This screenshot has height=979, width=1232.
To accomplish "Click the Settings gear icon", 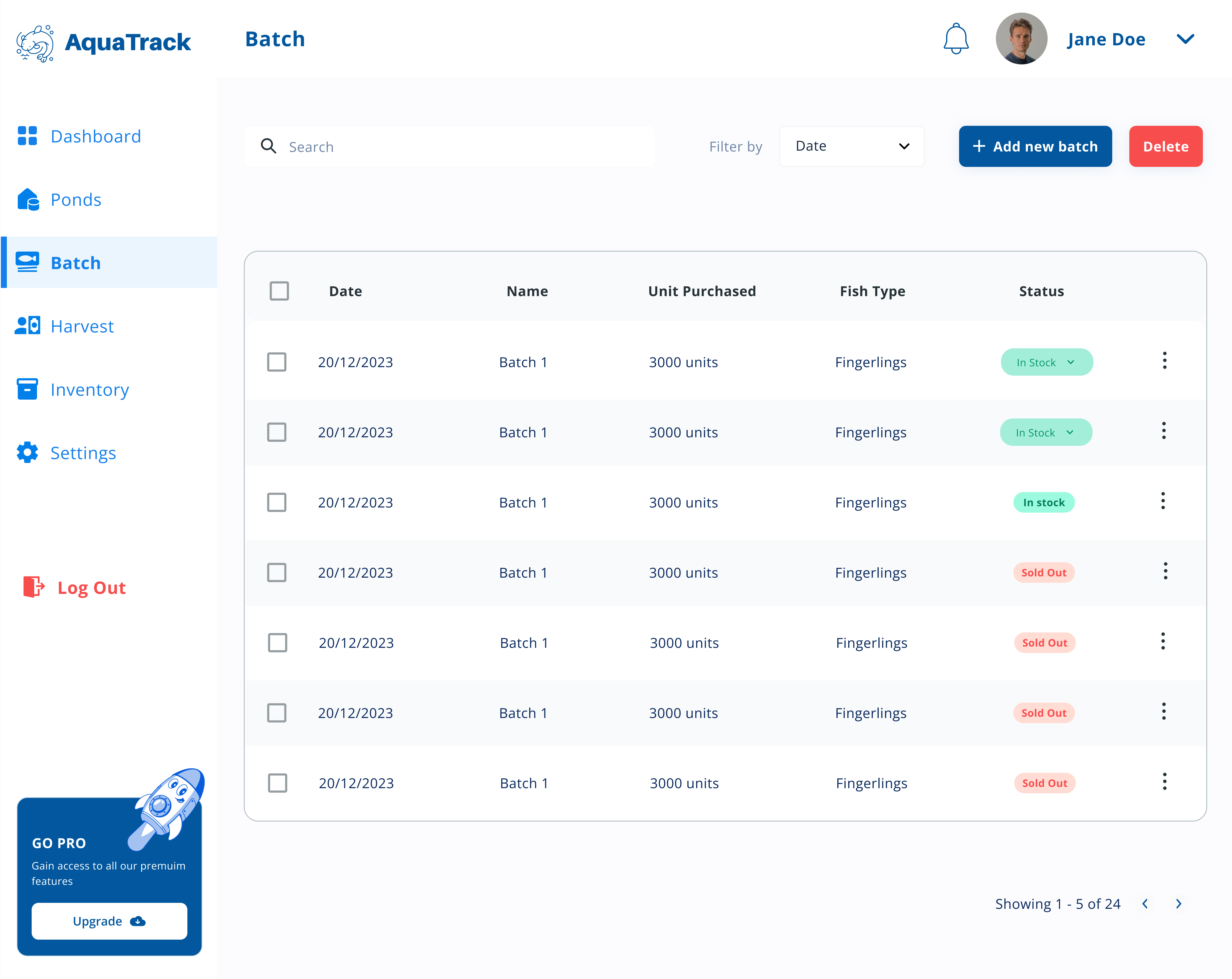I will (27, 453).
